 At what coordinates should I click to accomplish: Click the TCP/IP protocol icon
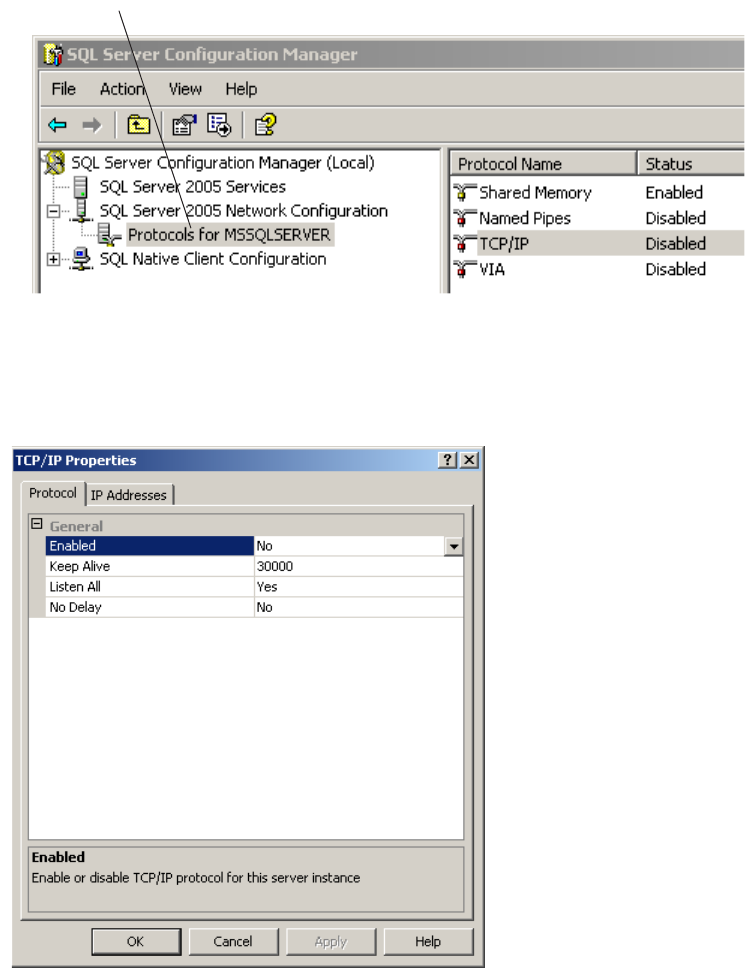[x=464, y=244]
